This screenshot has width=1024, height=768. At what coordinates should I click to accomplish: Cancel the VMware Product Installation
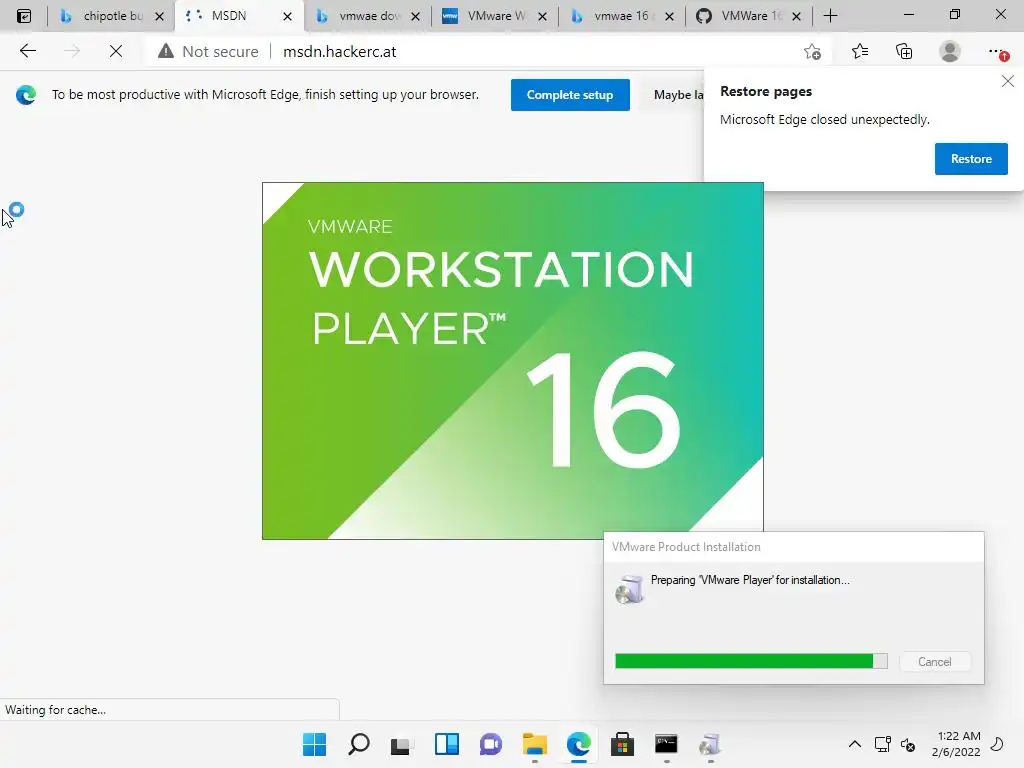click(935, 662)
